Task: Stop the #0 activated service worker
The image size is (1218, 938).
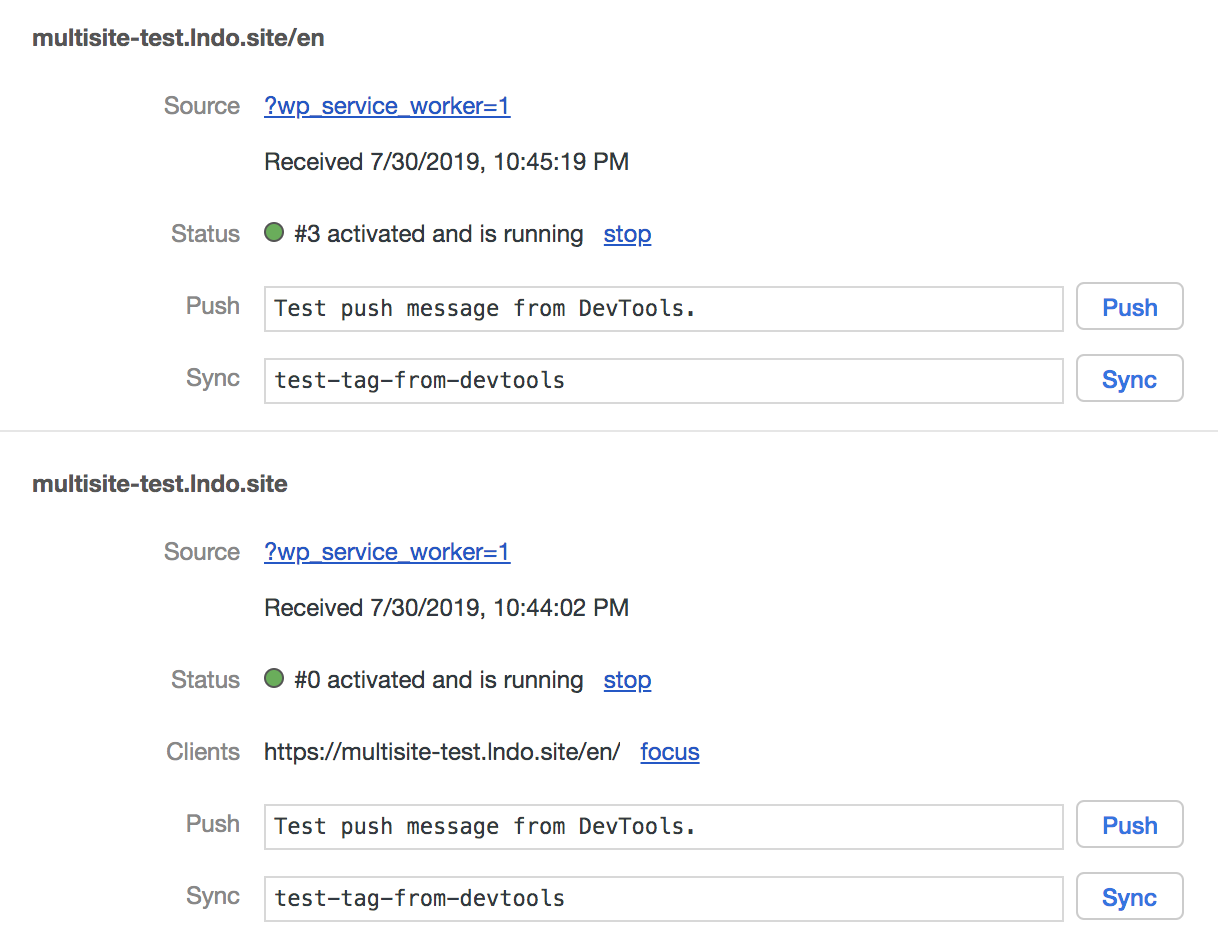Action: (x=627, y=680)
